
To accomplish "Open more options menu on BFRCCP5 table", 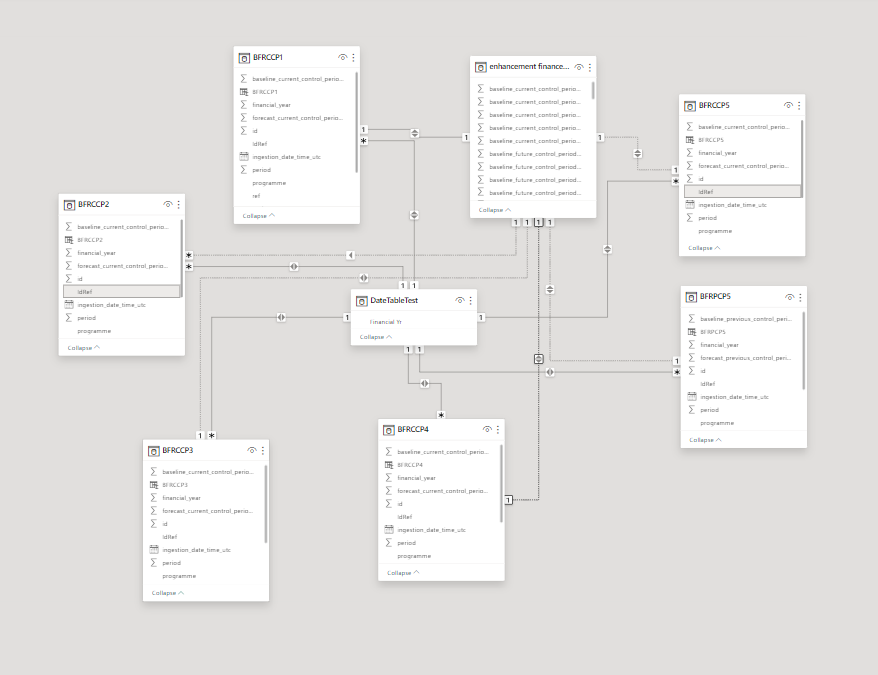I will click(799, 105).
